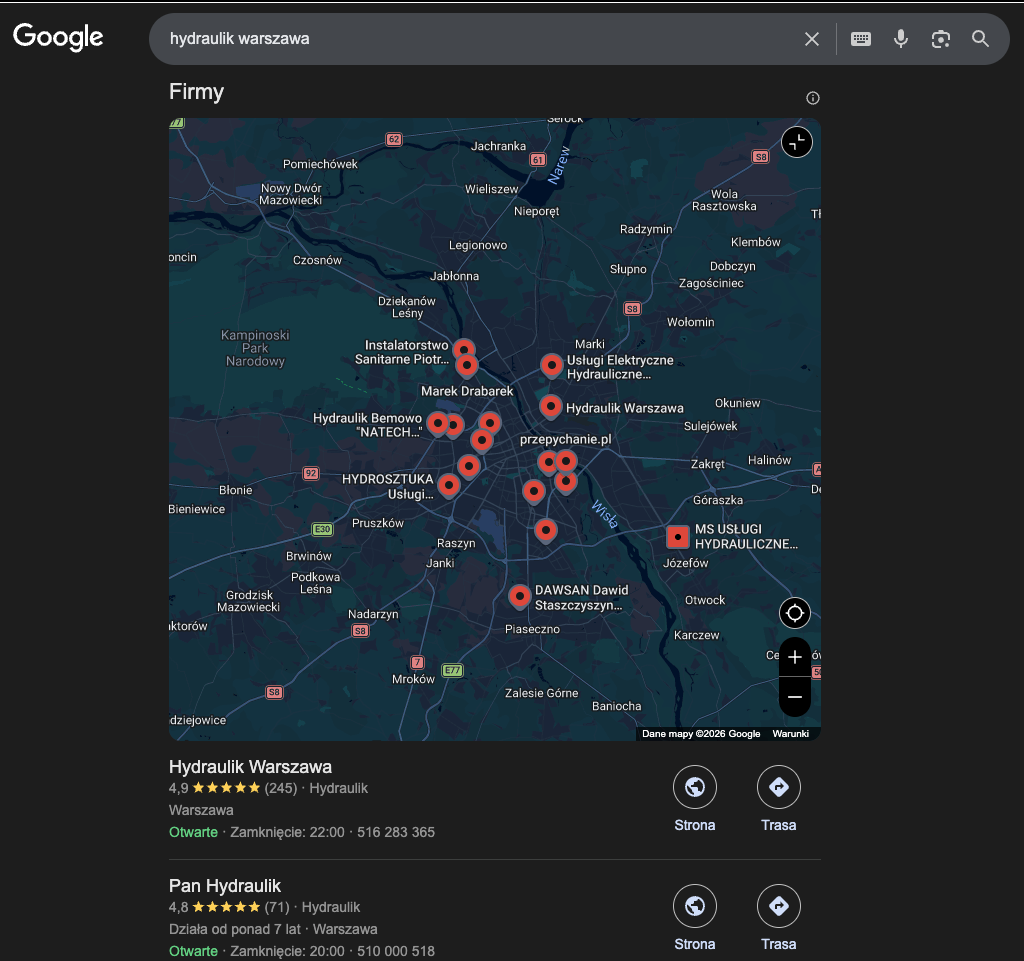Click the DAWSAN Dawid Staszczyszyn map pin

click(x=519, y=596)
